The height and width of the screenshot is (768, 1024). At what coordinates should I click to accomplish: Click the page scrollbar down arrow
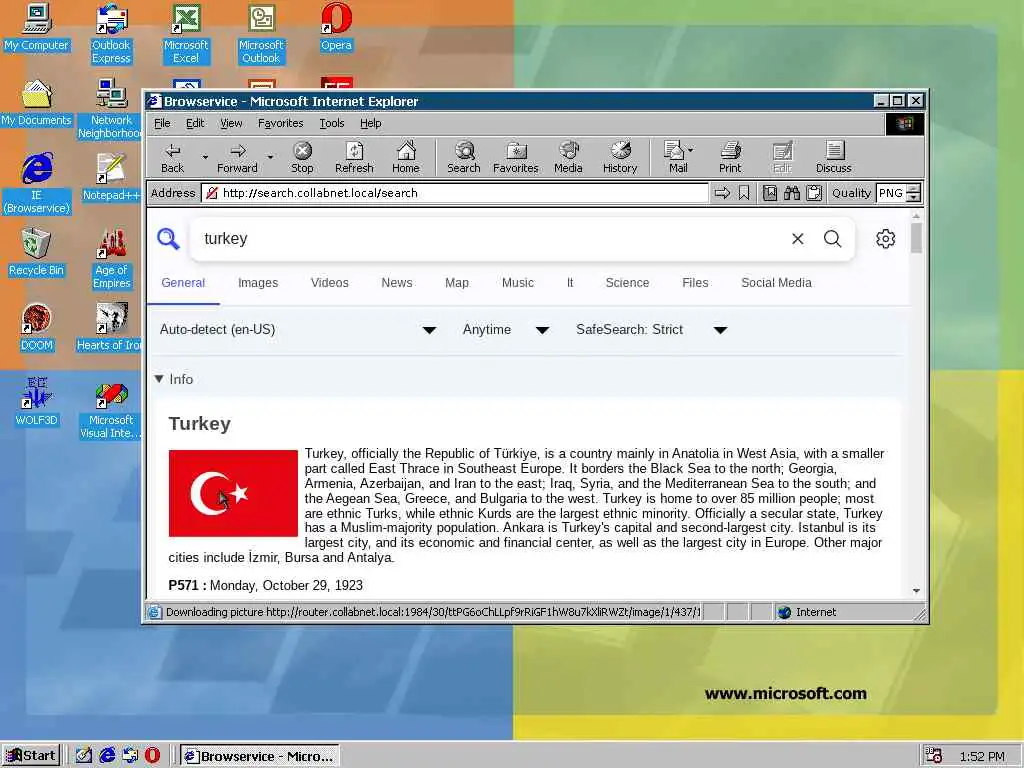(x=916, y=590)
